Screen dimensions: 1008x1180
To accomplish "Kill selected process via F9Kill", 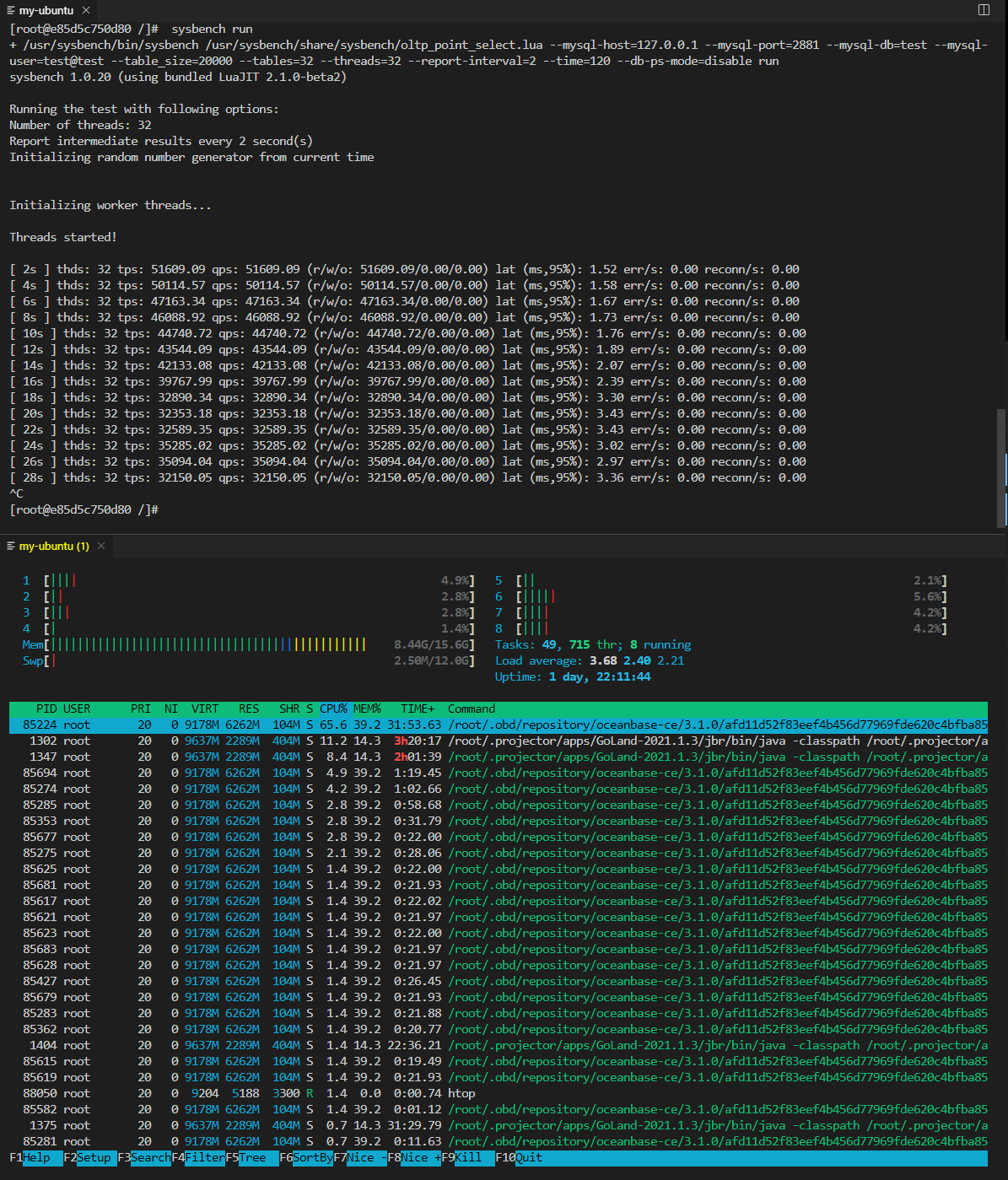I will (464, 1157).
